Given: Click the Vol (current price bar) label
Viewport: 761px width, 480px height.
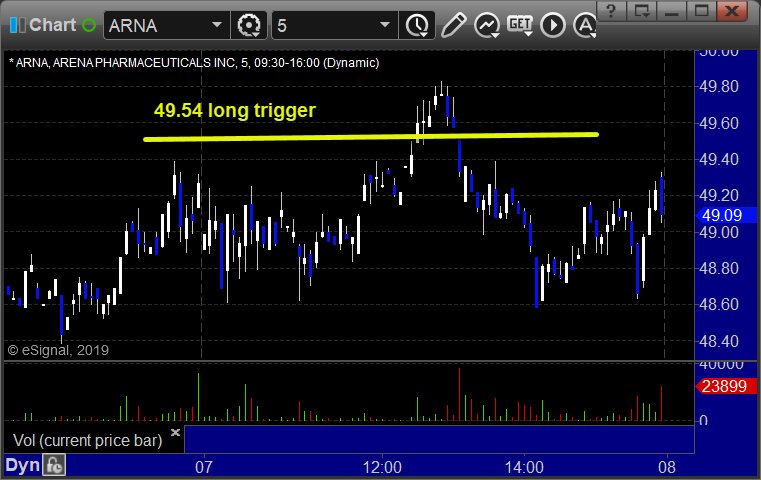Looking at the screenshot, I should pyautogui.click(x=87, y=440).
